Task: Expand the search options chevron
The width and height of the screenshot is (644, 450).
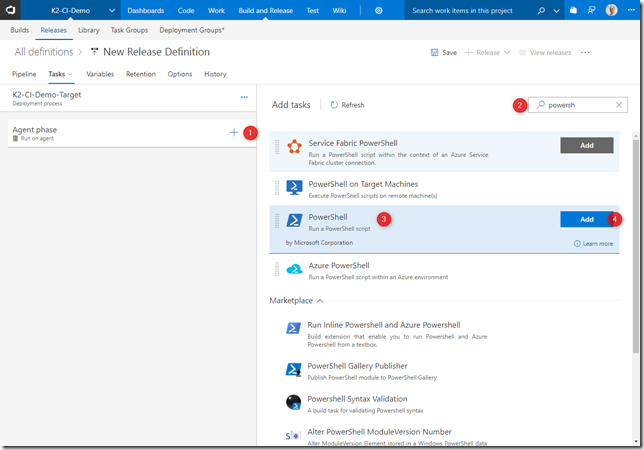Action: [x=557, y=11]
